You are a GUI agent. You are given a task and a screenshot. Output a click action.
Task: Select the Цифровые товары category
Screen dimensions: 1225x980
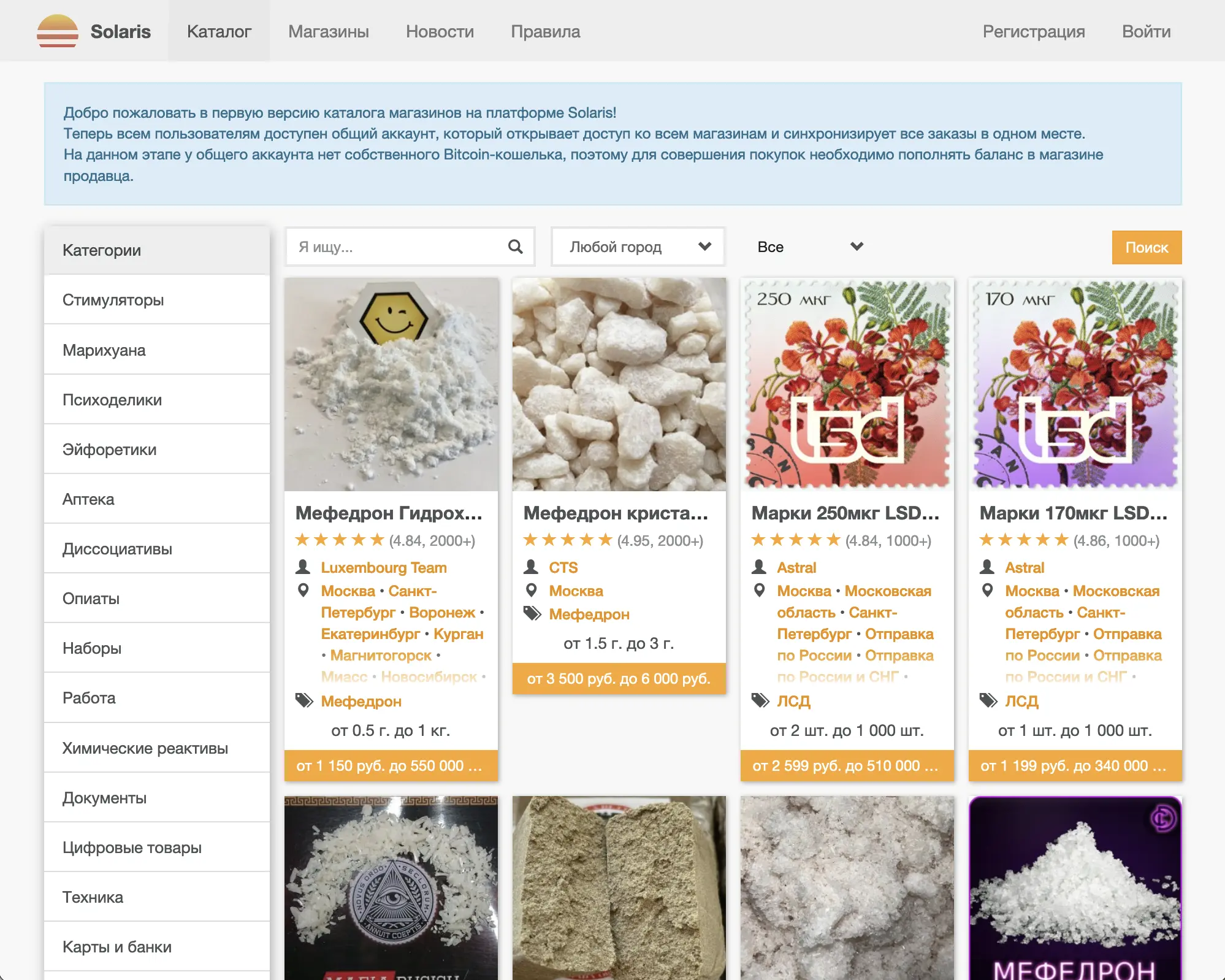click(x=132, y=848)
